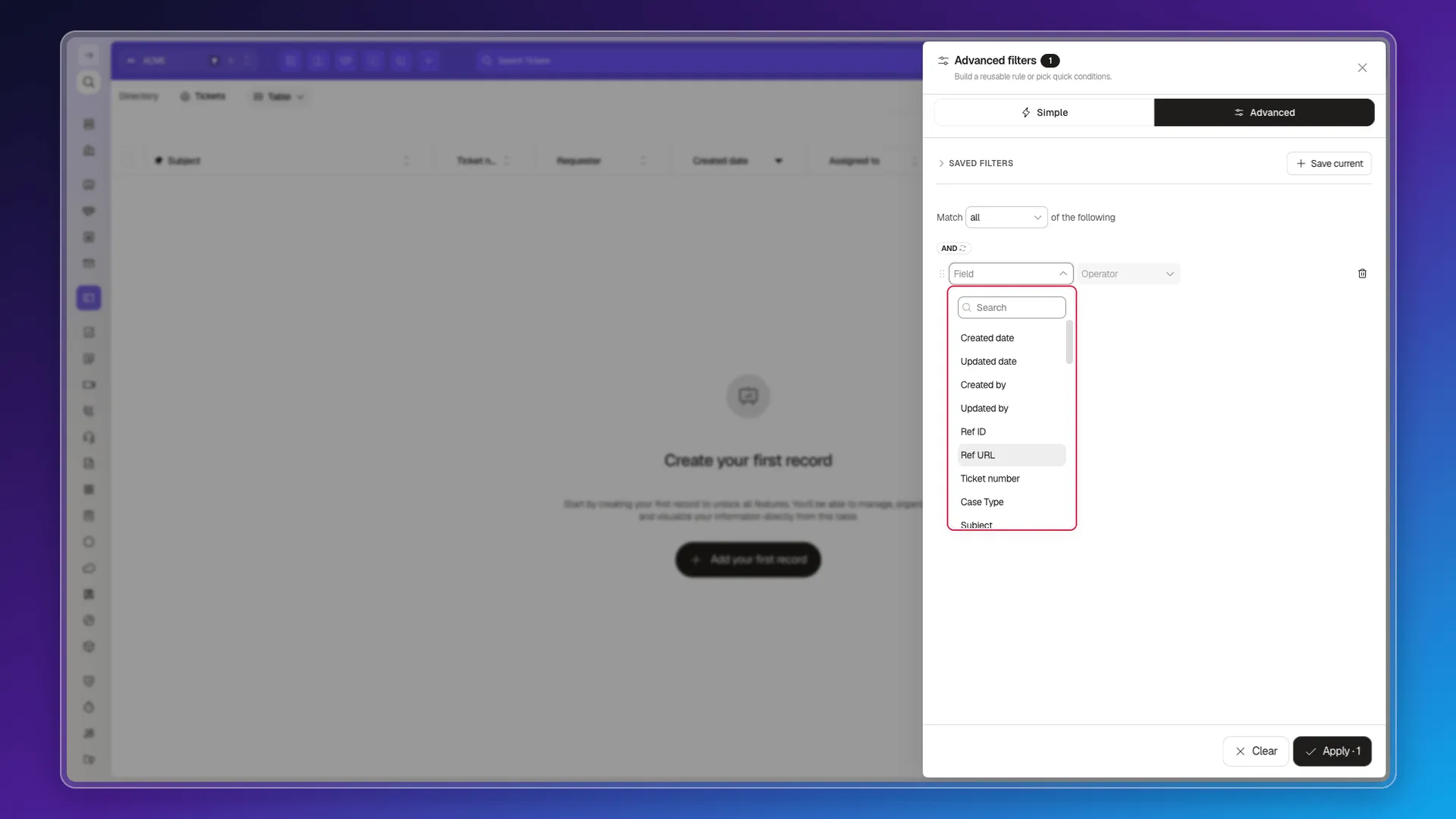Select Case Type field option
Viewport: 1456px width, 819px height.
(1011, 502)
